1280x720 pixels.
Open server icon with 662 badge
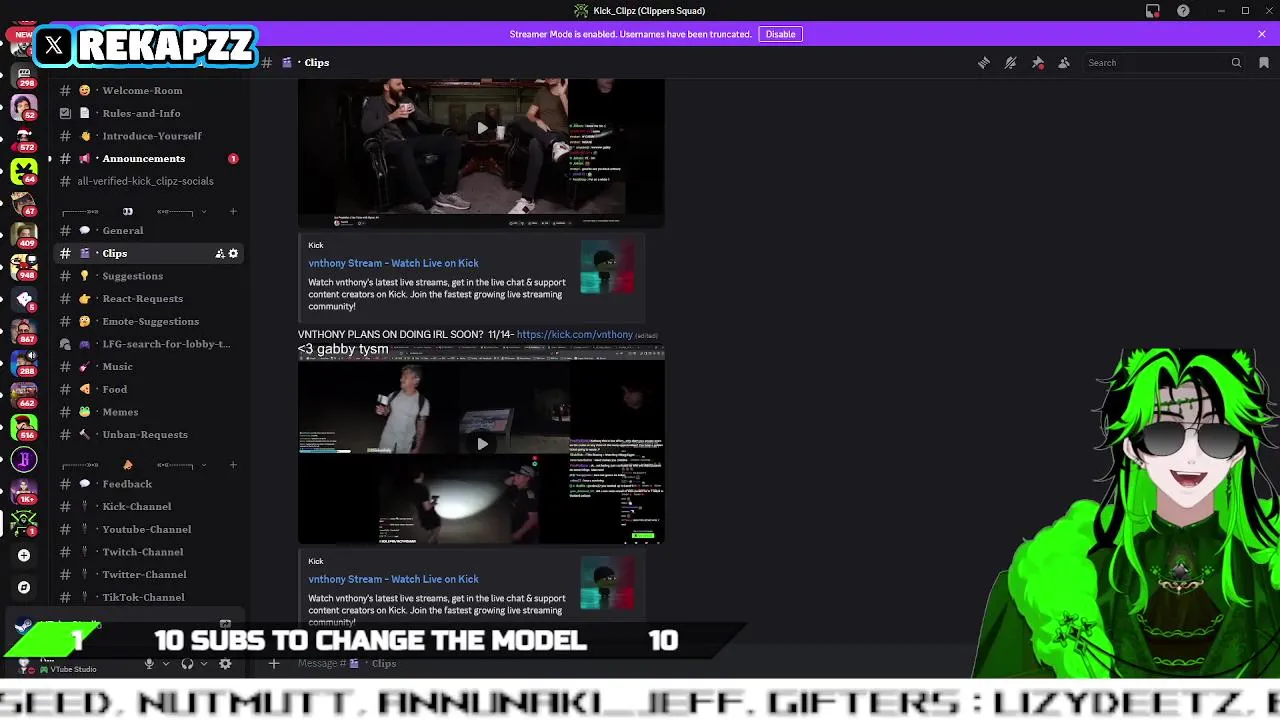[x=24, y=396]
